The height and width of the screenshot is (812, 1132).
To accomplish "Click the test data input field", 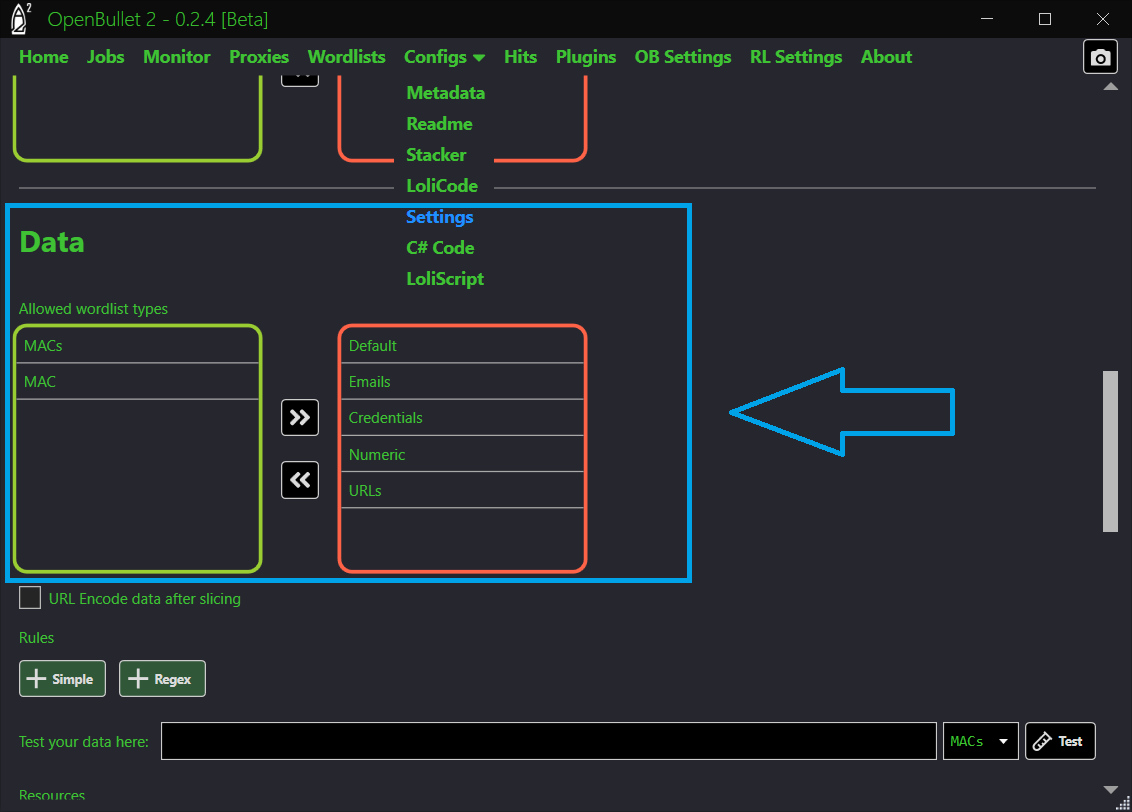I will point(548,741).
